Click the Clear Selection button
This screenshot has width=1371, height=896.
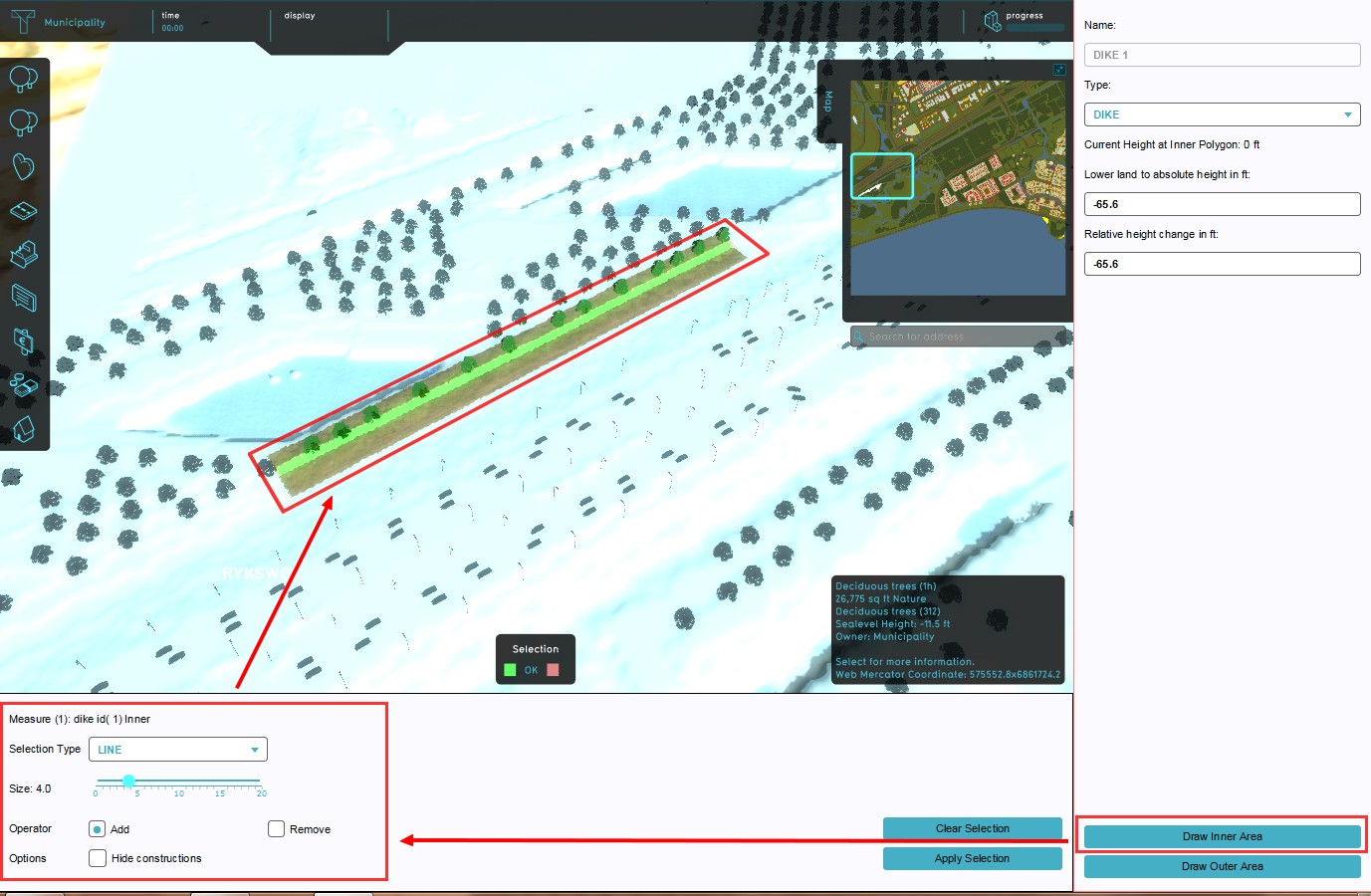pos(972,828)
